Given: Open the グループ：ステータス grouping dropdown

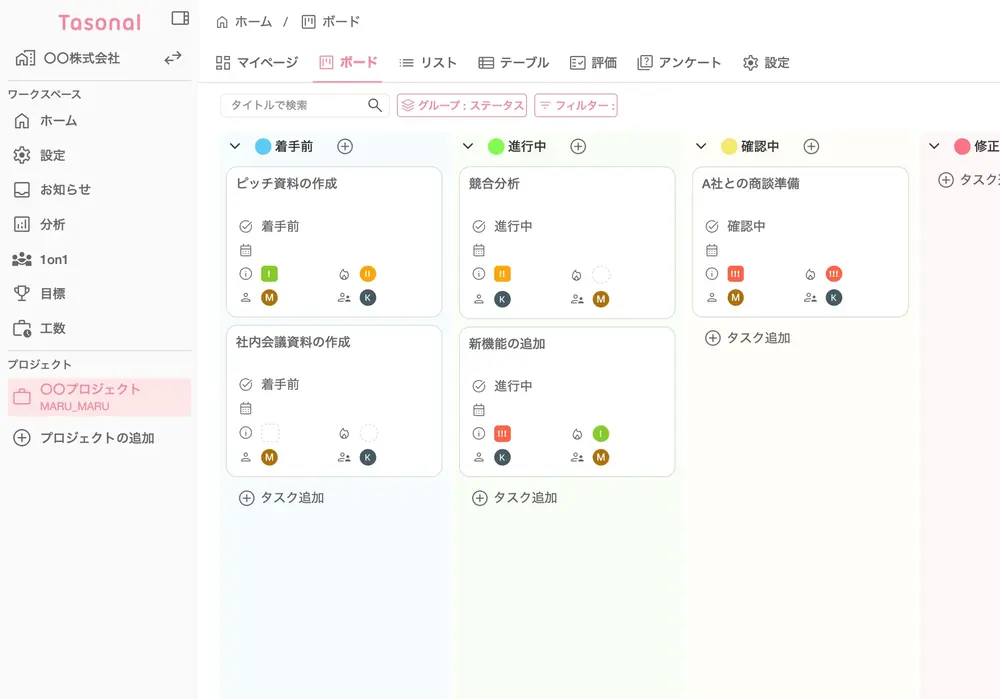Looking at the screenshot, I should (462, 105).
